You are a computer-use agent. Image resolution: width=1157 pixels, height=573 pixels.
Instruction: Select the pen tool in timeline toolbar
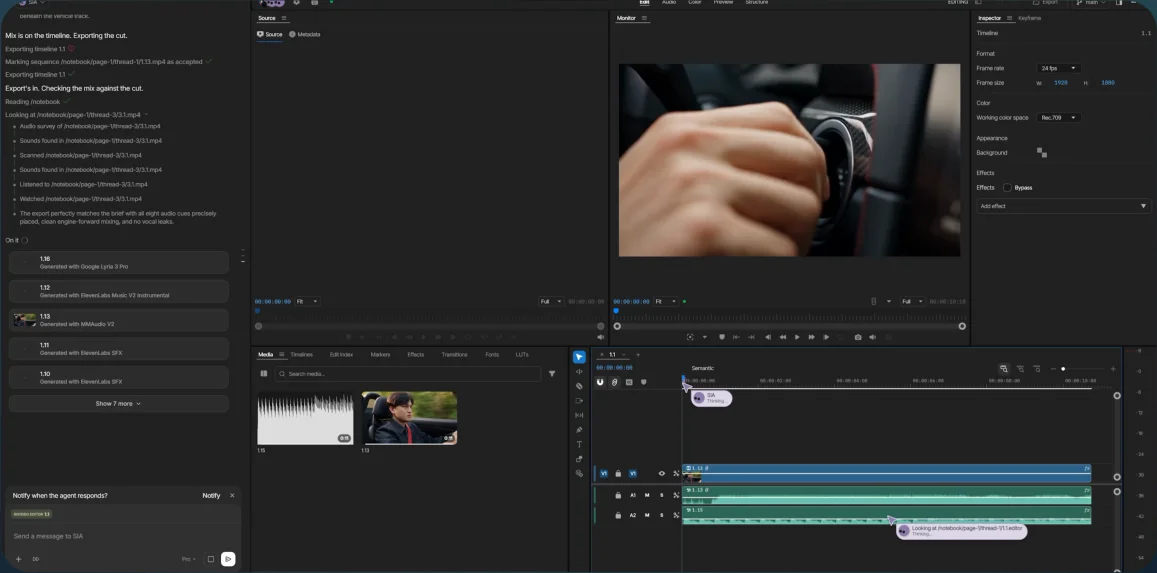coord(579,430)
